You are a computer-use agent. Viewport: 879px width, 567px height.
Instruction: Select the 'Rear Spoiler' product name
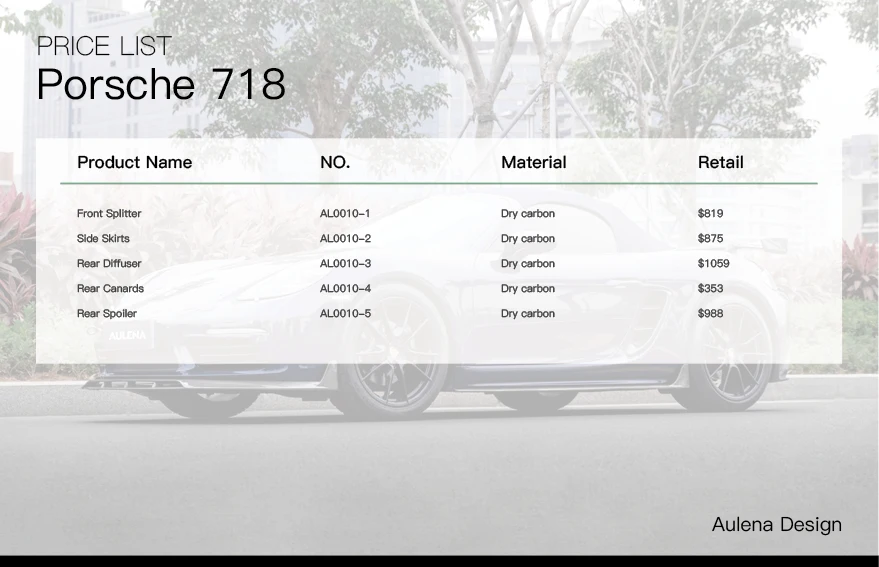(x=107, y=314)
